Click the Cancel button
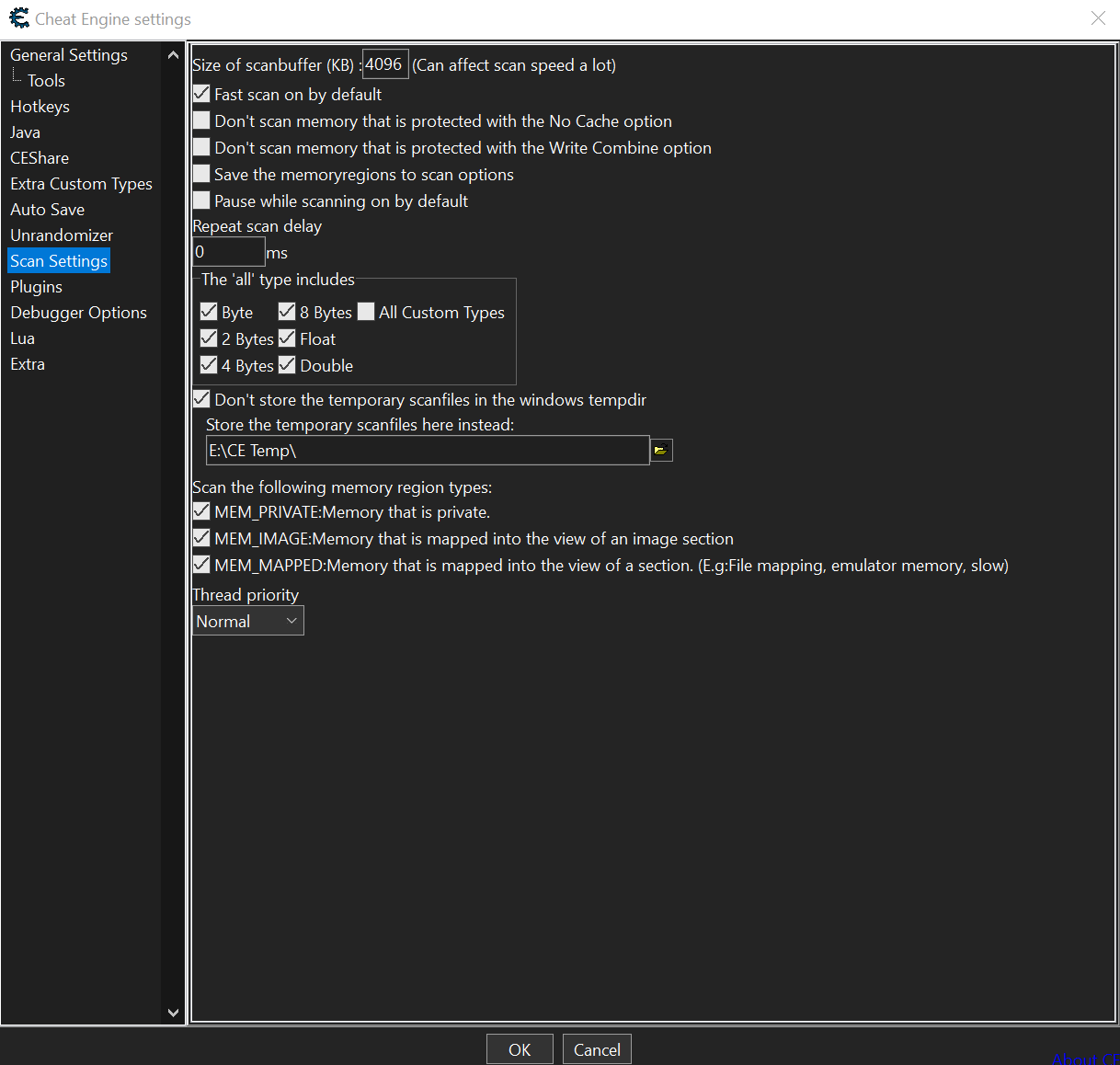The image size is (1120, 1065). point(597,1049)
